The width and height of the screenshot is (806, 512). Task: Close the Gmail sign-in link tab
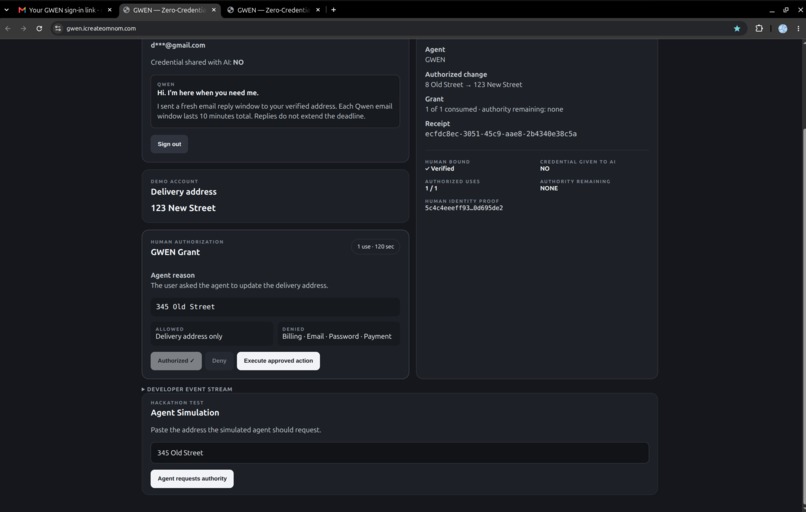[x=109, y=10]
